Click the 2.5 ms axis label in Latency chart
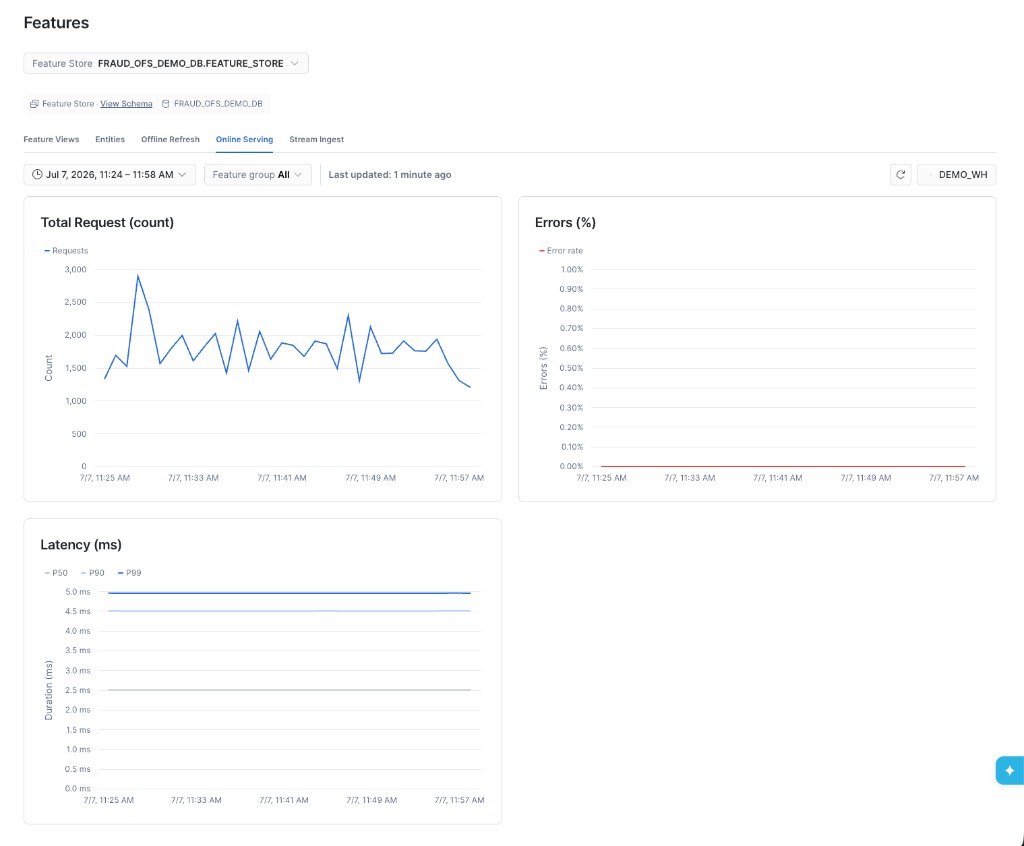 (78, 691)
